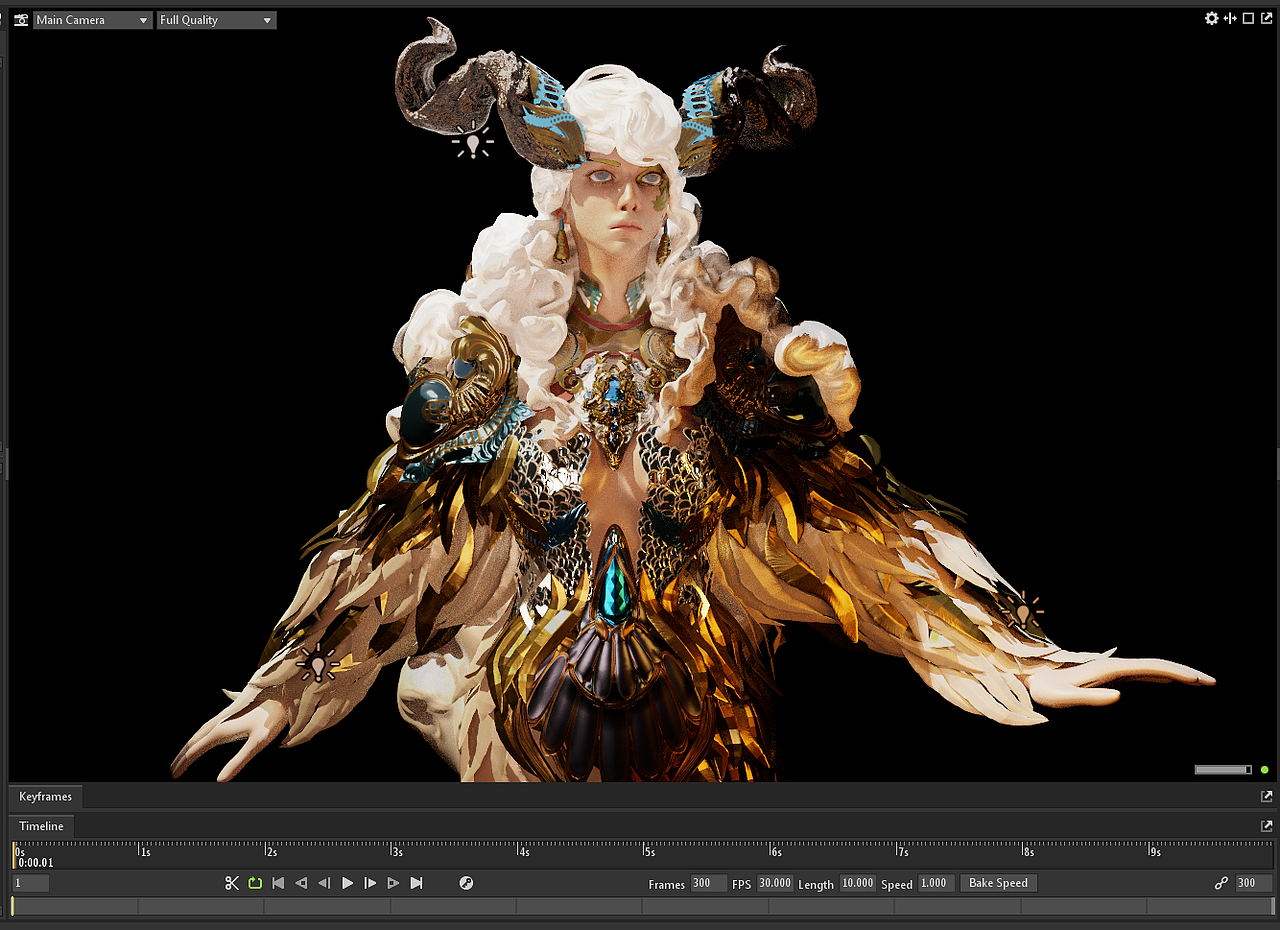1280x930 pixels.
Task: Go to previous keyframe
Action: [x=301, y=883]
